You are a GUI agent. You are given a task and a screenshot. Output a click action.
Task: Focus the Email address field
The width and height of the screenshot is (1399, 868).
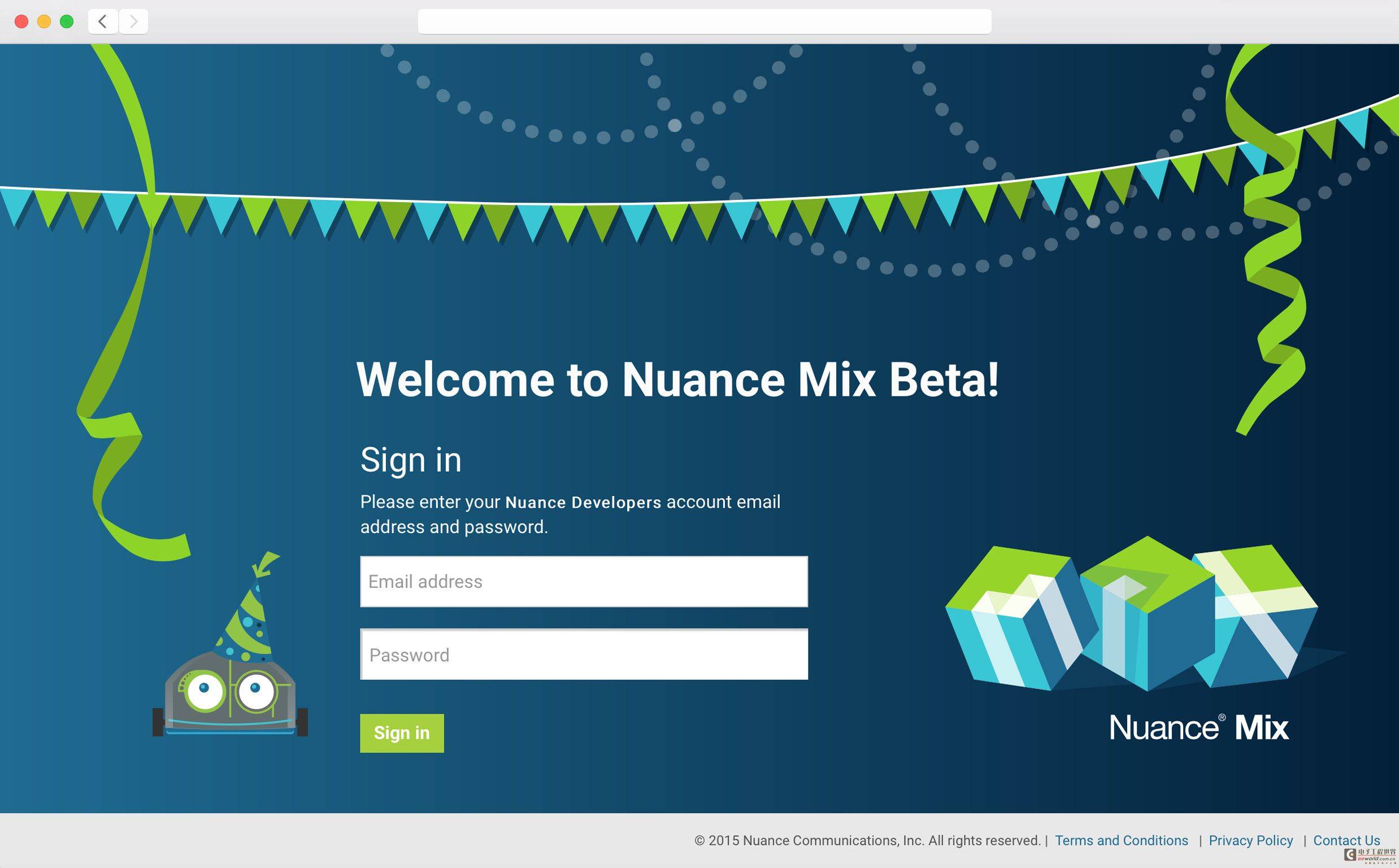(584, 582)
